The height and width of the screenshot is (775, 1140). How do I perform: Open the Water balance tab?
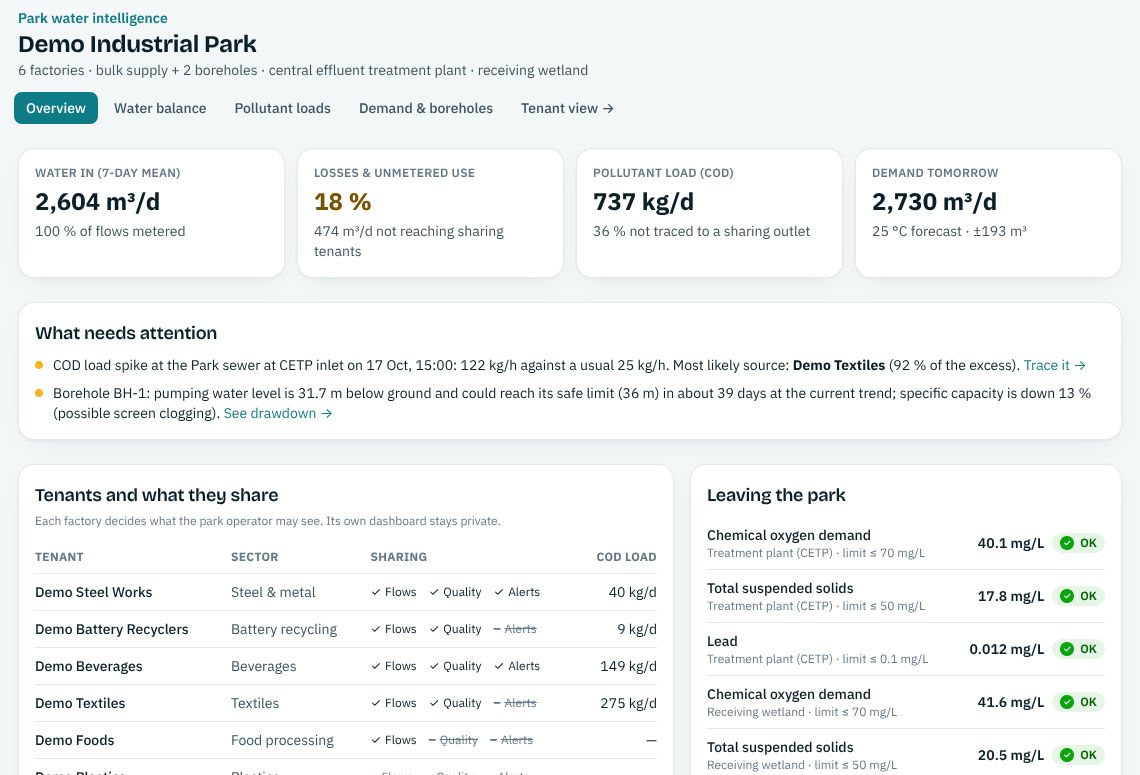click(160, 108)
